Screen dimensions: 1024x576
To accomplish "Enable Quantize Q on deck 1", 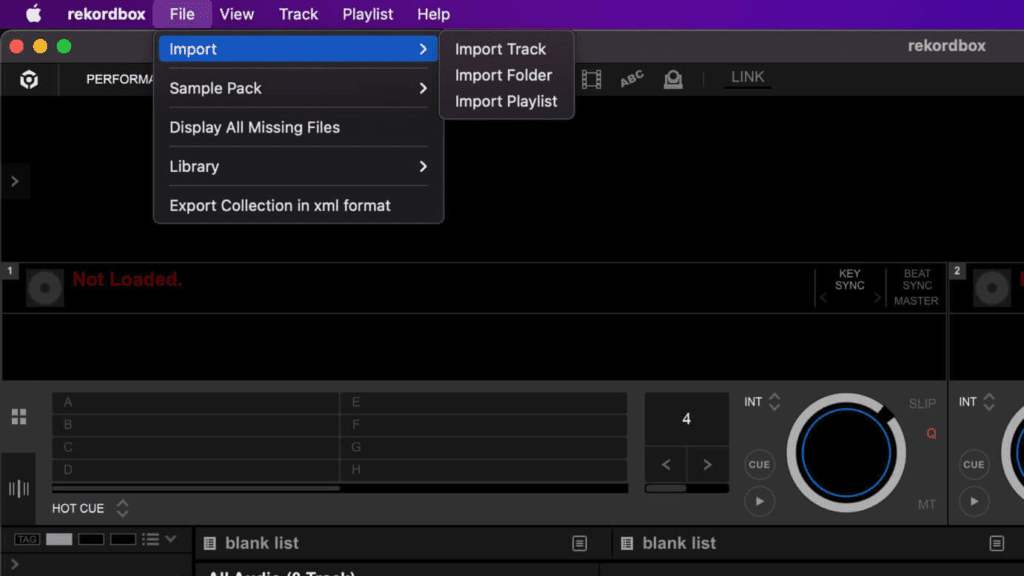I will (930, 434).
